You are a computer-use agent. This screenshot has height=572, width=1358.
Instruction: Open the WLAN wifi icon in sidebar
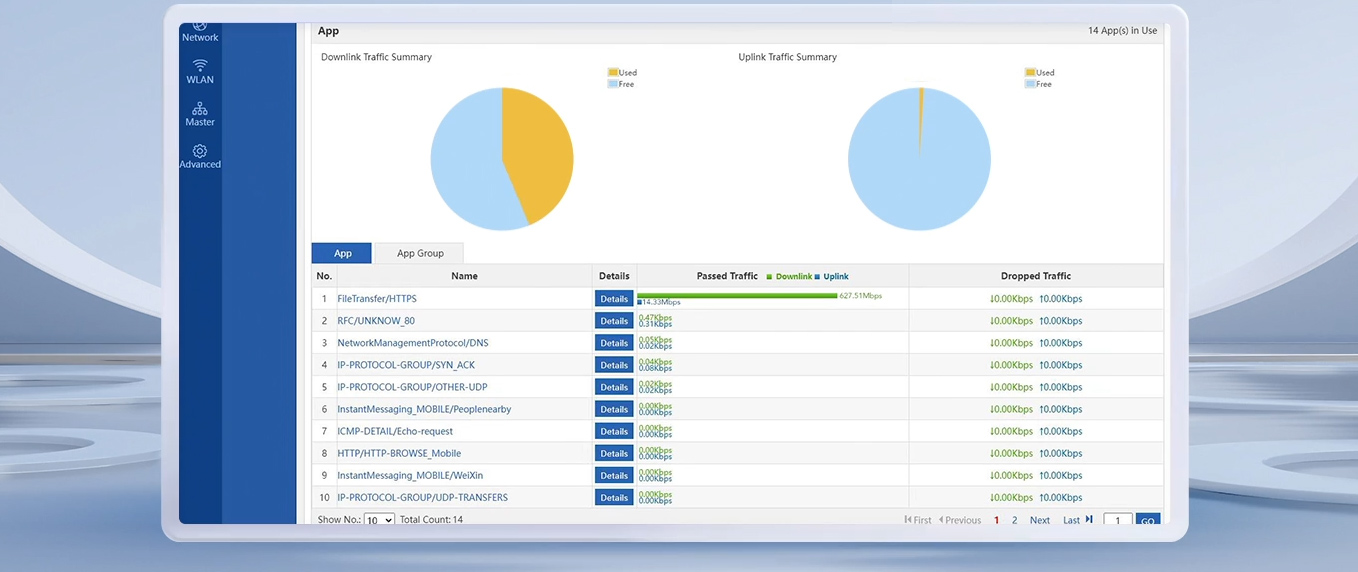[200, 65]
